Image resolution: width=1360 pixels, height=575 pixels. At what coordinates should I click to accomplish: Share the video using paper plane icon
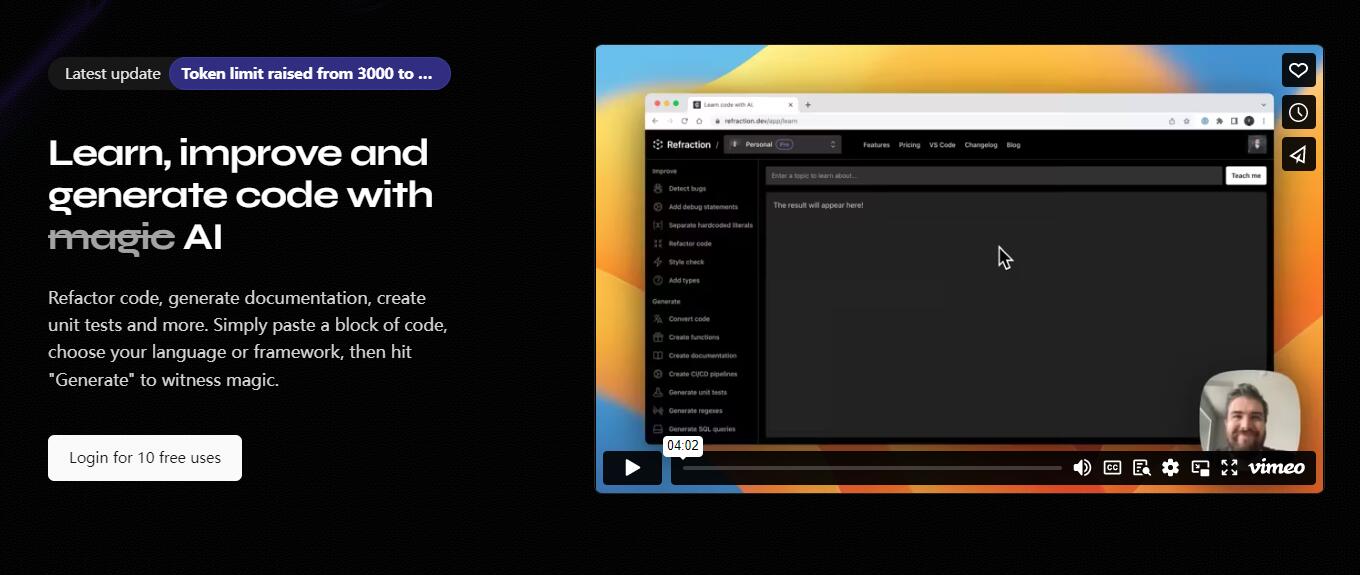(x=1298, y=154)
